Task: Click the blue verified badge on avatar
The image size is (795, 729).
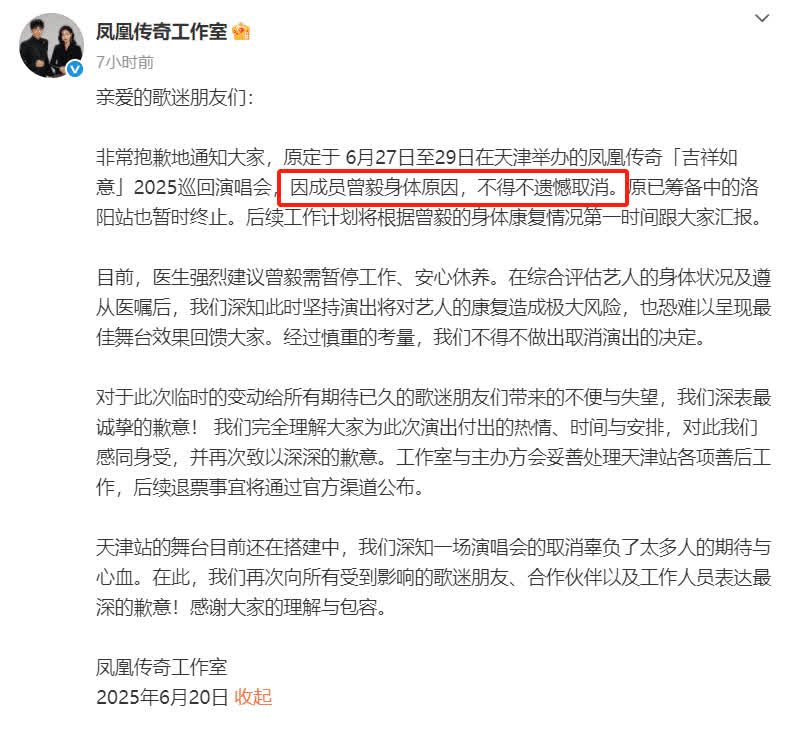Action: (75, 68)
